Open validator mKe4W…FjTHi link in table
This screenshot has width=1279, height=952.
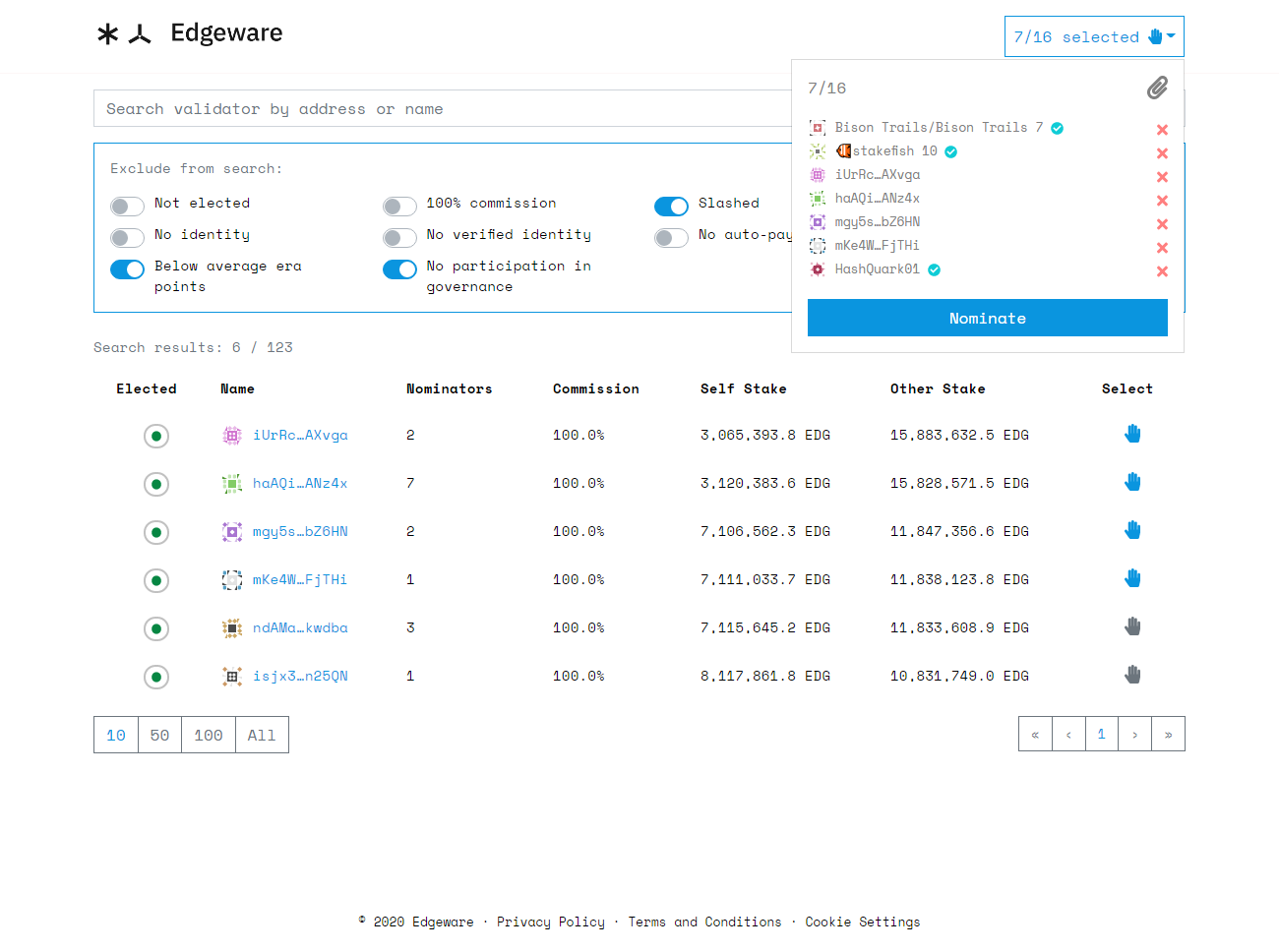coord(300,579)
